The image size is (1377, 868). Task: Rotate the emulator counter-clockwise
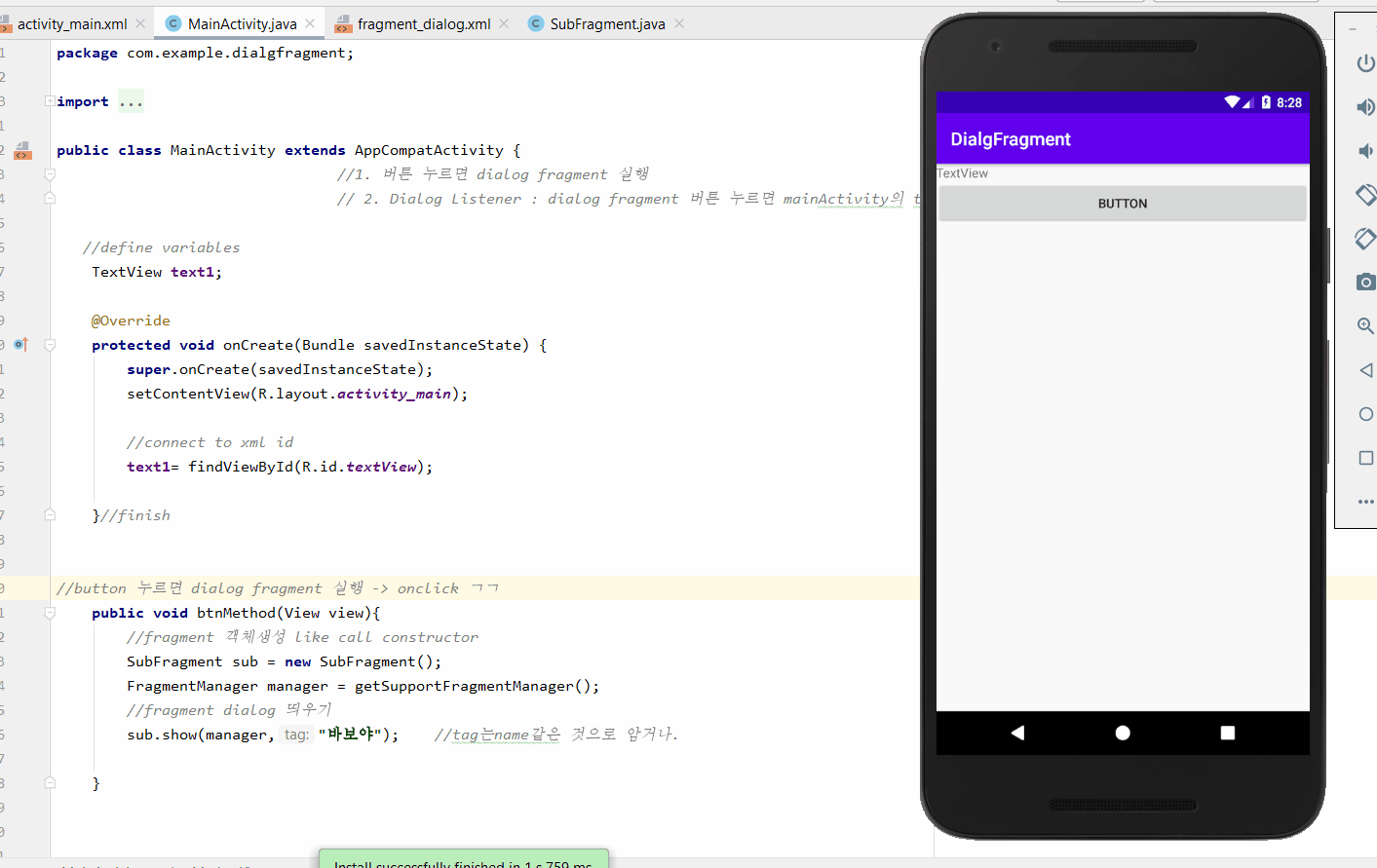tap(1365, 195)
